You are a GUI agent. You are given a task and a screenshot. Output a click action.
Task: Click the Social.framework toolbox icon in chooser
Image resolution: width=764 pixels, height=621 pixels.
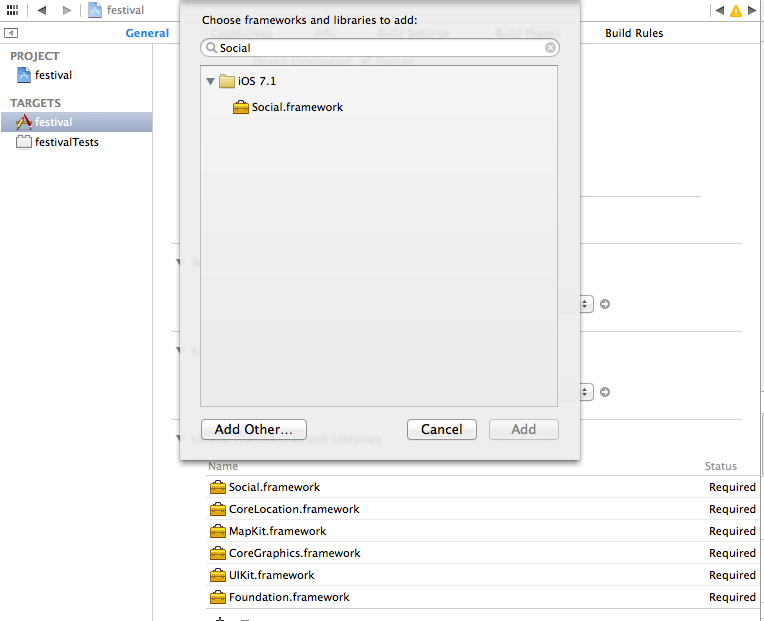coord(241,107)
